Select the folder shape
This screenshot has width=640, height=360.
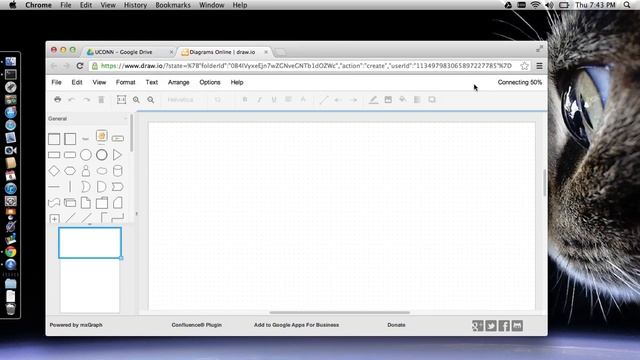tap(102, 202)
